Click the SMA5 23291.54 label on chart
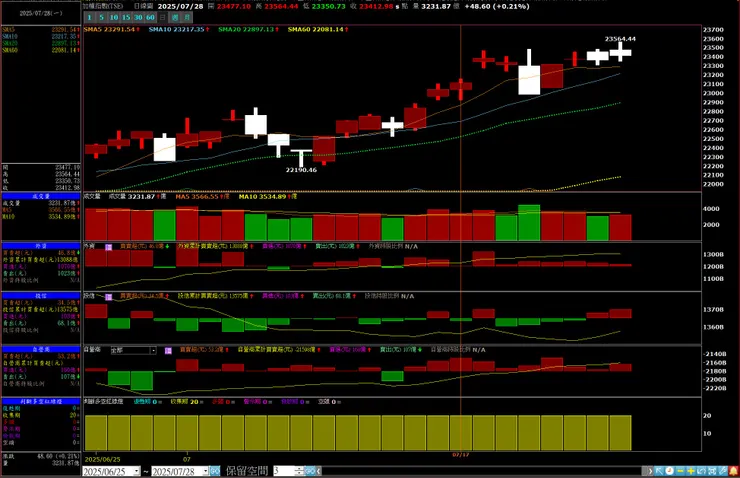 click(x=112, y=29)
